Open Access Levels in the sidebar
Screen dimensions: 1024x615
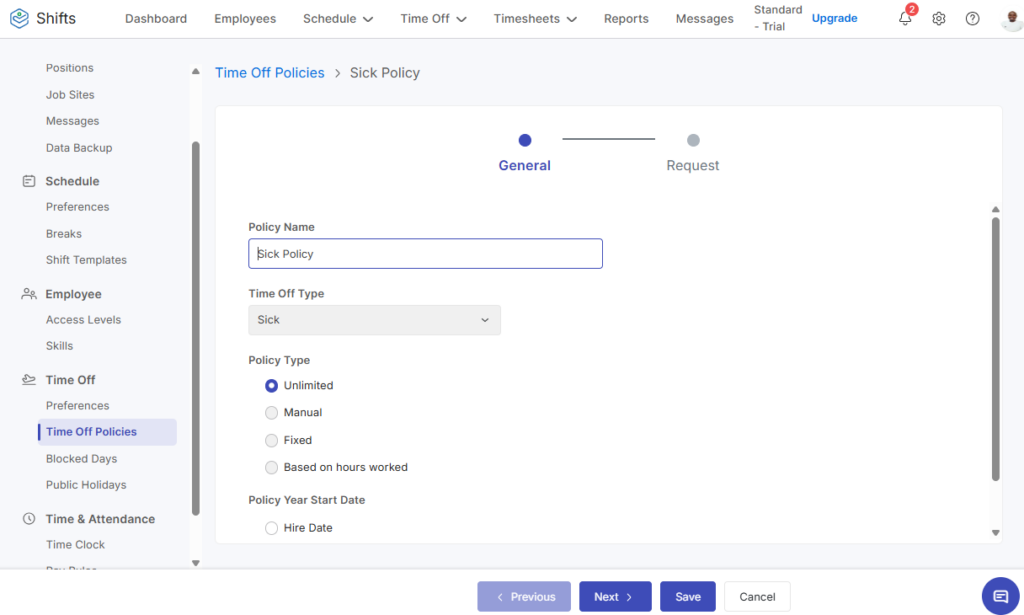pyautogui.click(x=83, y=320)
